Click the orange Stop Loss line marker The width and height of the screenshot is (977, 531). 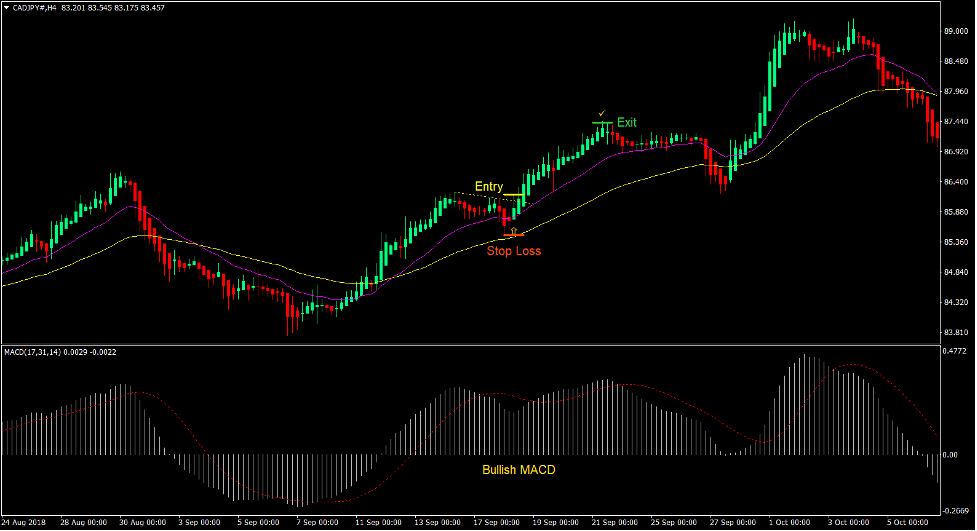513,237
